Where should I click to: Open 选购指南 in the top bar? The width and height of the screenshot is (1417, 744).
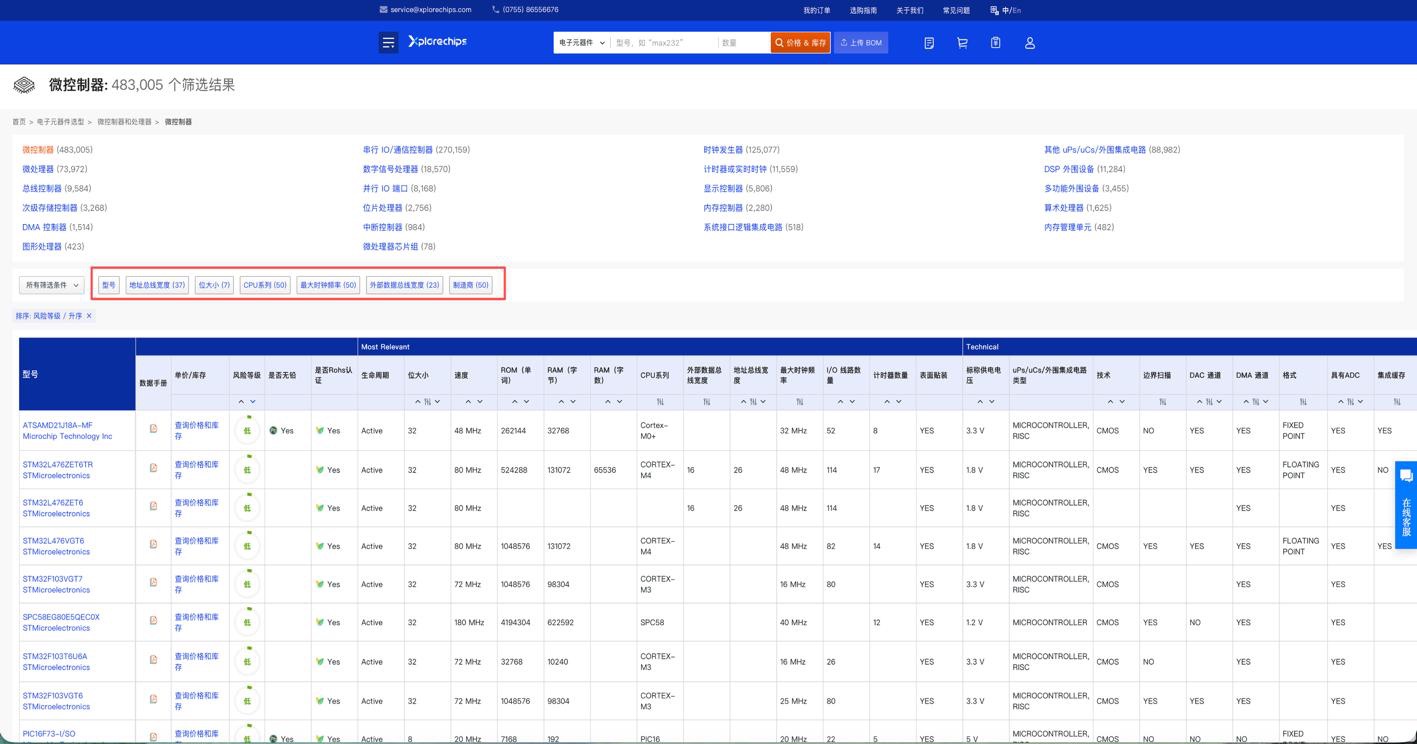[x=863, y=10]
